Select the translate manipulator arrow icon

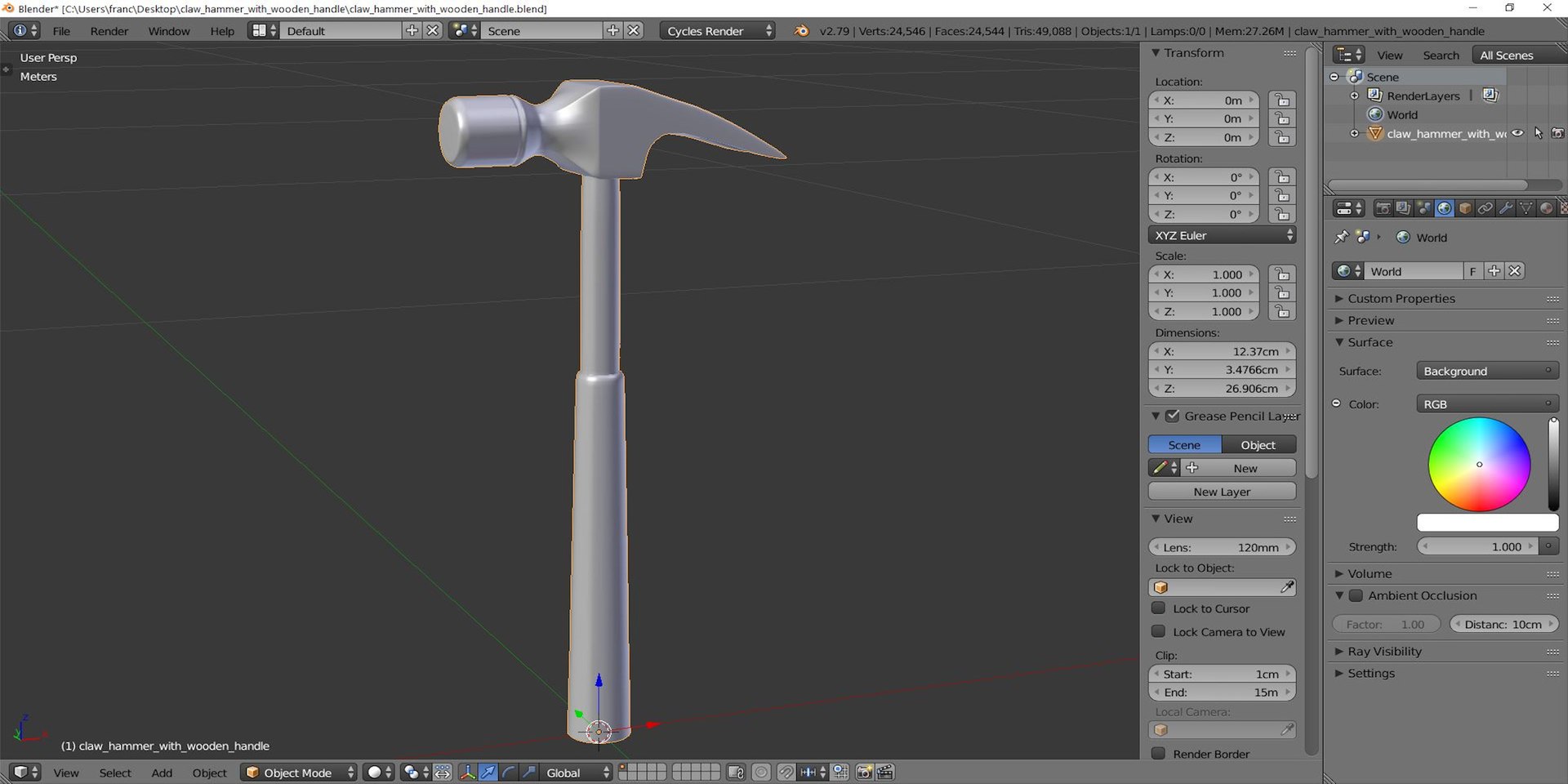[488, 772]
